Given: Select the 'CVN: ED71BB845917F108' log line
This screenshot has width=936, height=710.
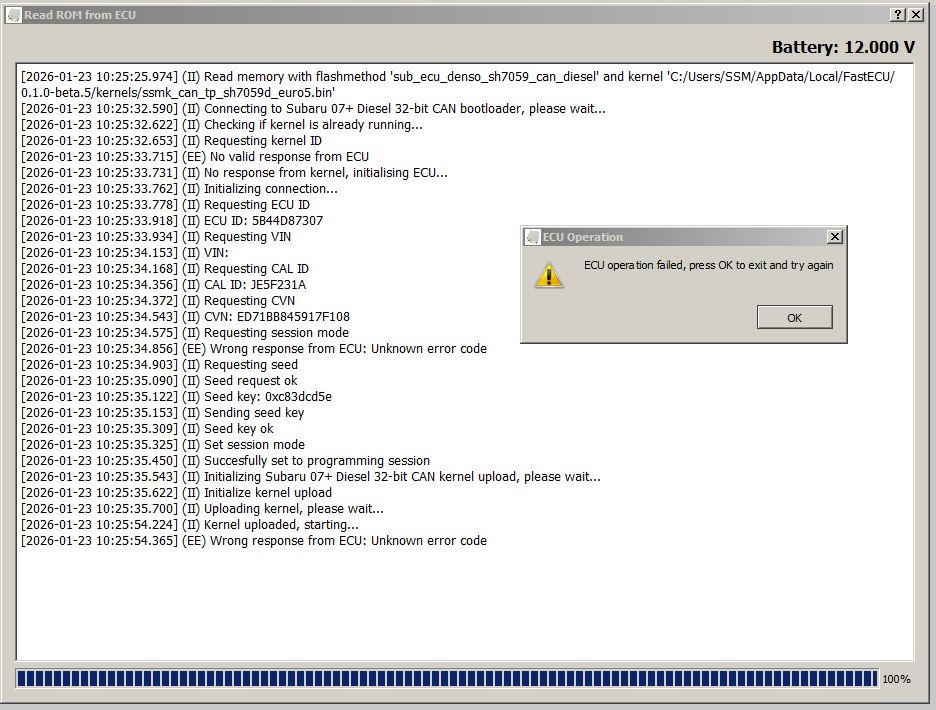Looking at the screenshot, I should [186, 316].
